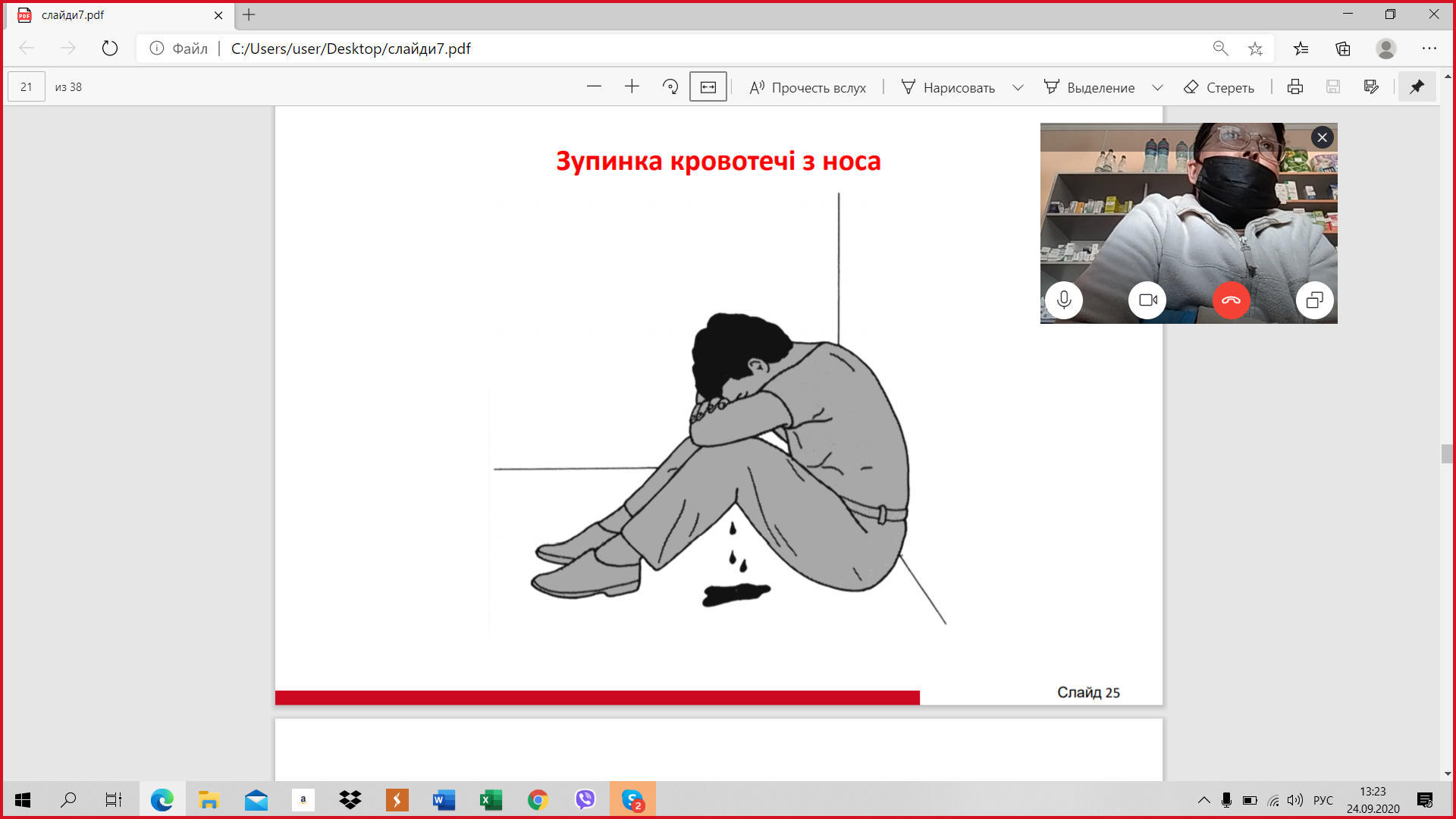The height and width of the screenshot is (819, 1456).
Task: Click the page number input field
Action: [27, 87]
